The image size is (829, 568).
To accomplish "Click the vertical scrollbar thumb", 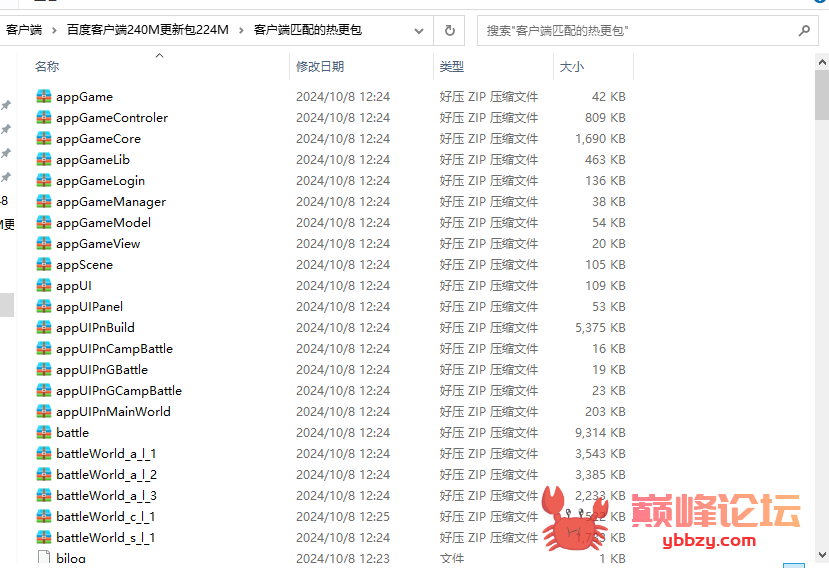I will [822, 96].
